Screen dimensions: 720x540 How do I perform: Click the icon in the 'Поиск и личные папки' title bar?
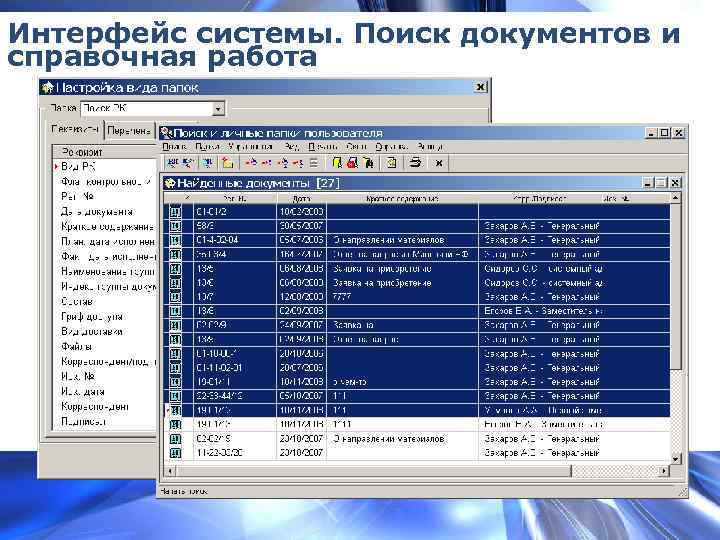[x=166, y=133]
